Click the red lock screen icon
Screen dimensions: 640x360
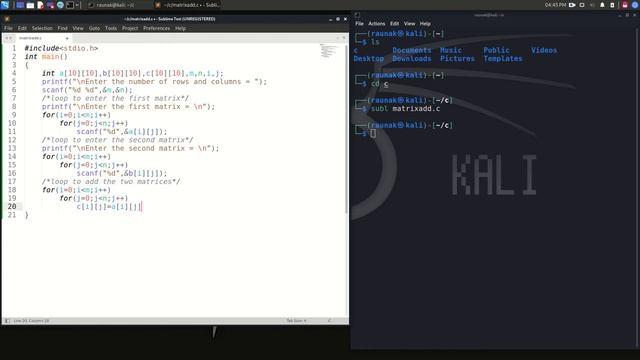click(625, 5)
